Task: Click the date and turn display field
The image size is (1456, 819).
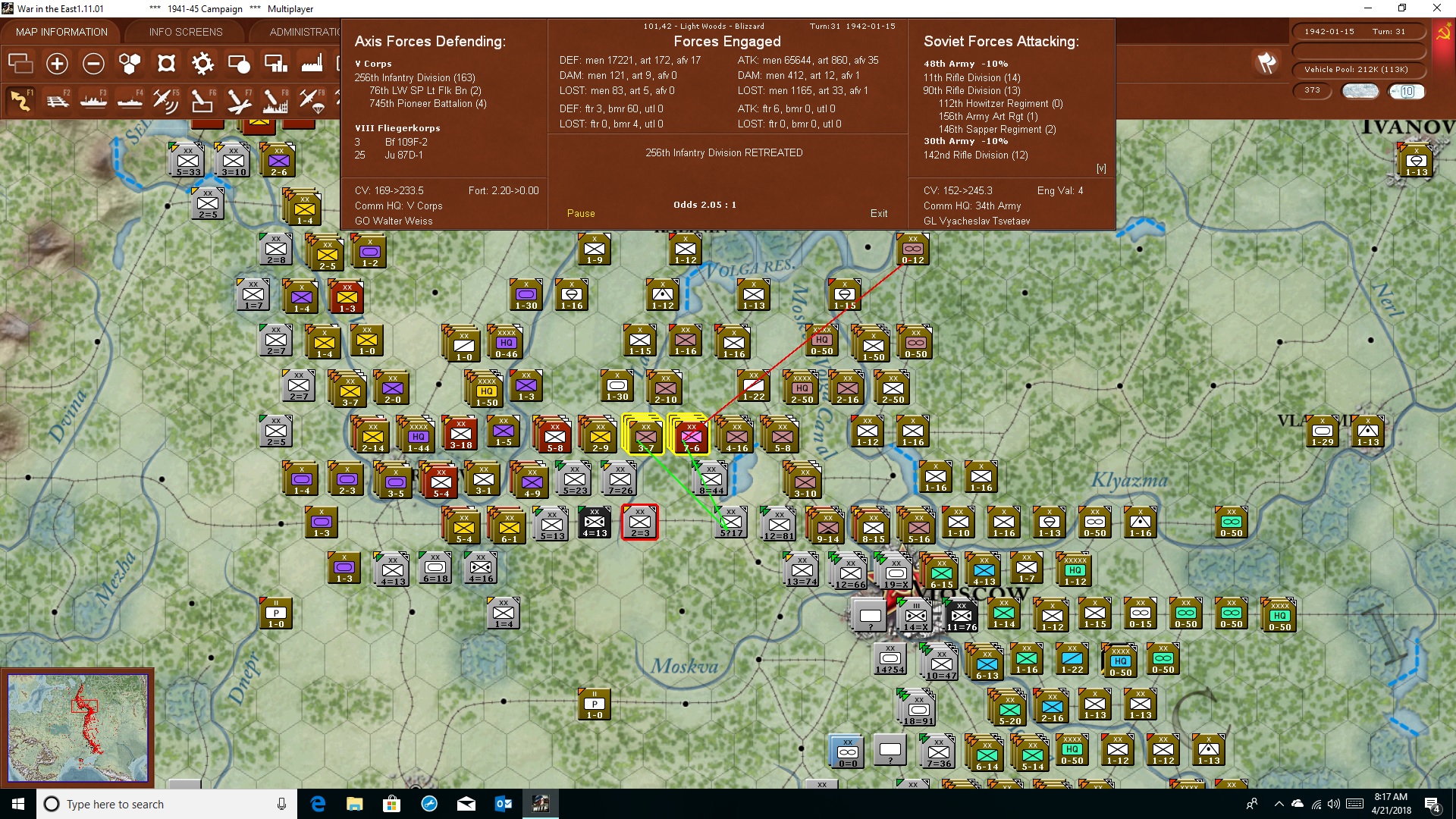Action: 1357,31
